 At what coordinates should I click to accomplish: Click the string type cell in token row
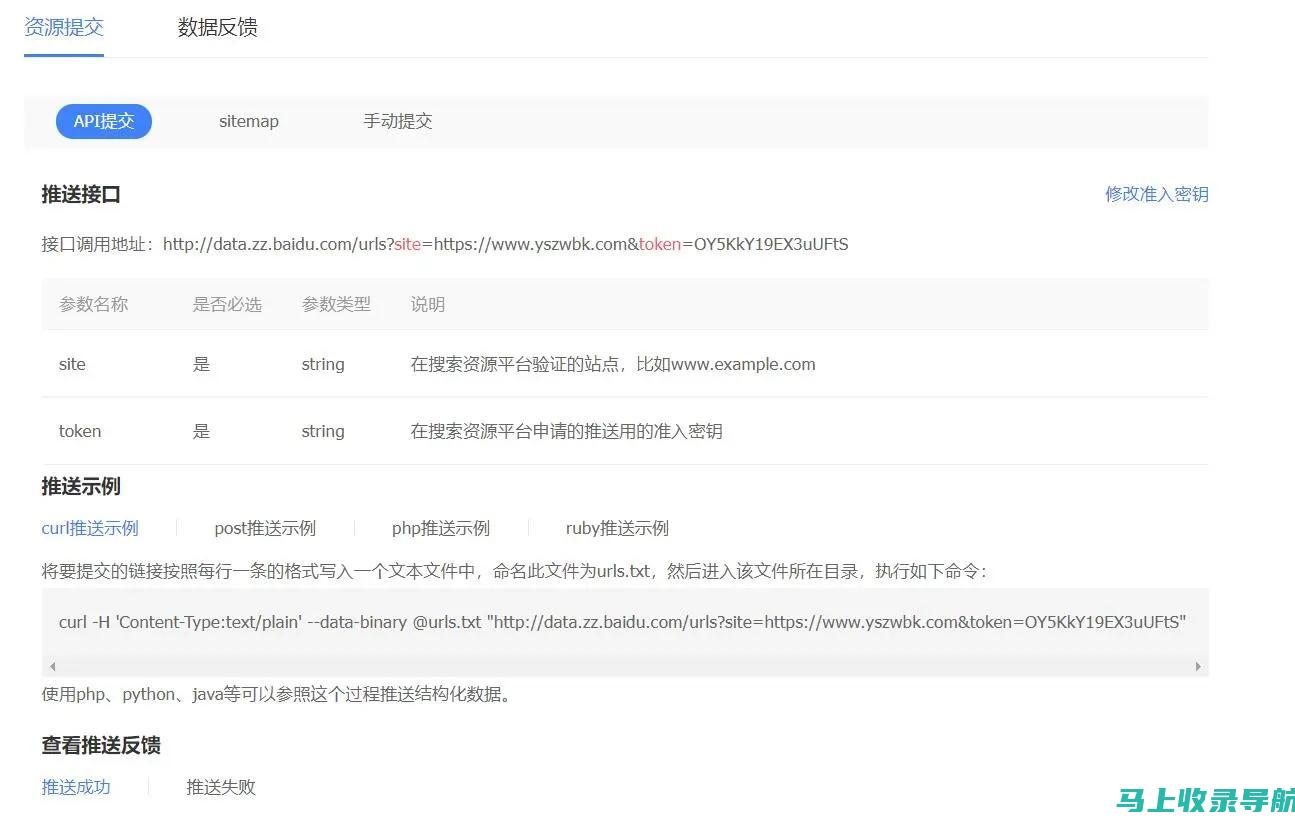[x=323, y=431]
